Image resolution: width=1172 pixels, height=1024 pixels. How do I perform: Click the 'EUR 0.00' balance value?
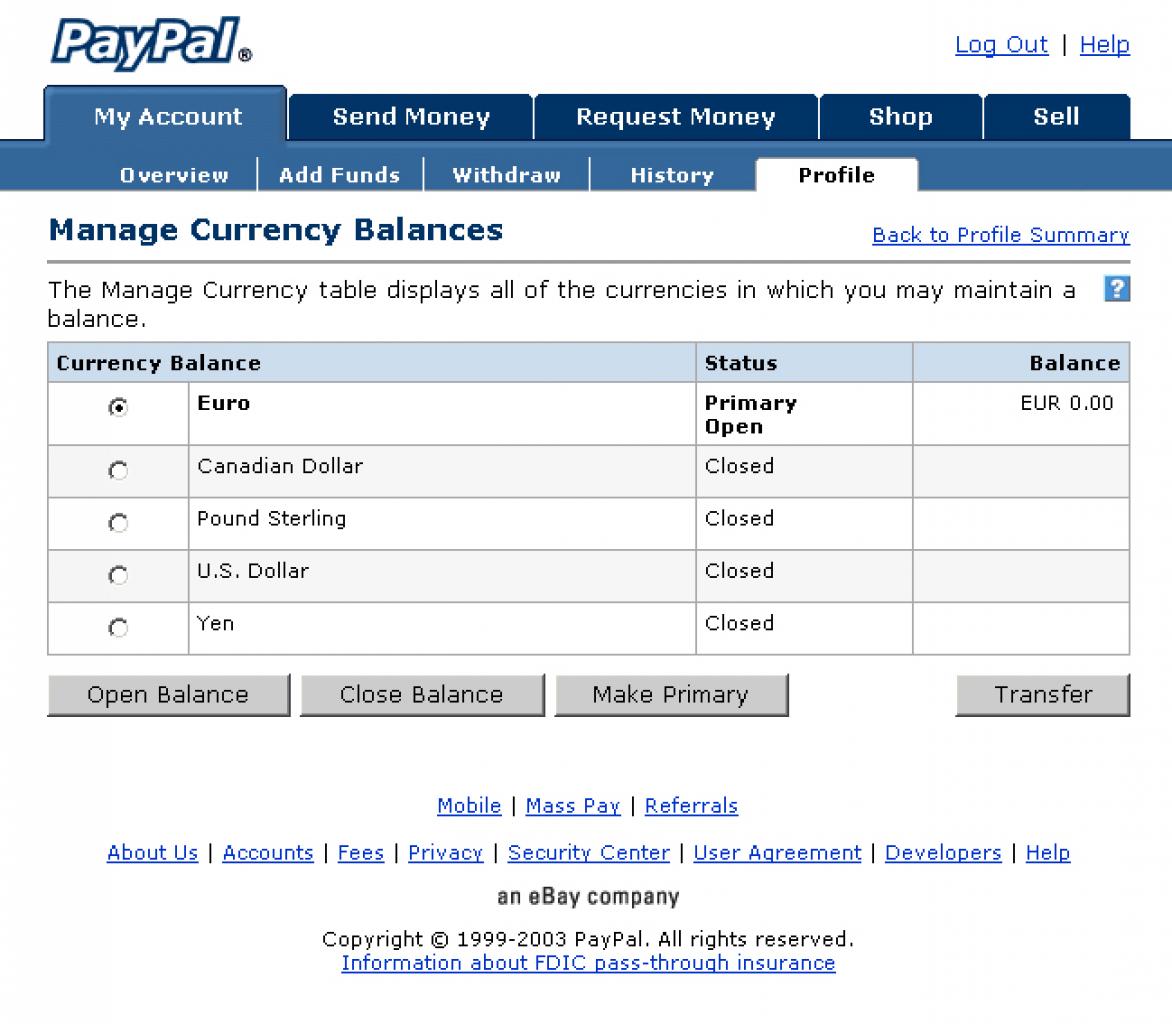tap(1067, 403)
